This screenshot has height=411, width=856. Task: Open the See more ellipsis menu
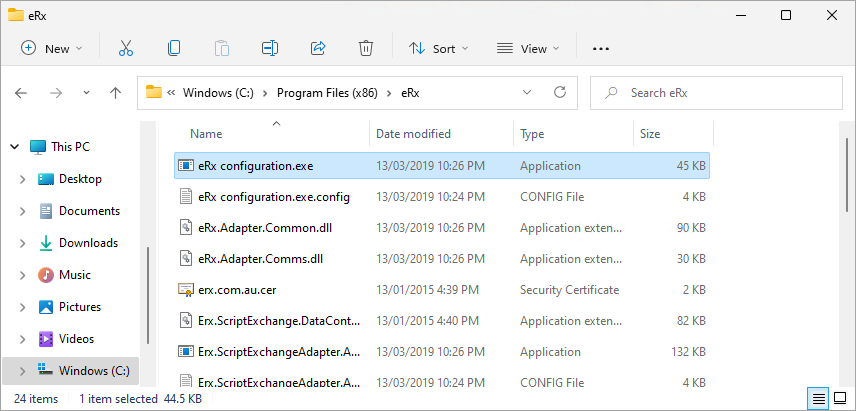point(601,48)
